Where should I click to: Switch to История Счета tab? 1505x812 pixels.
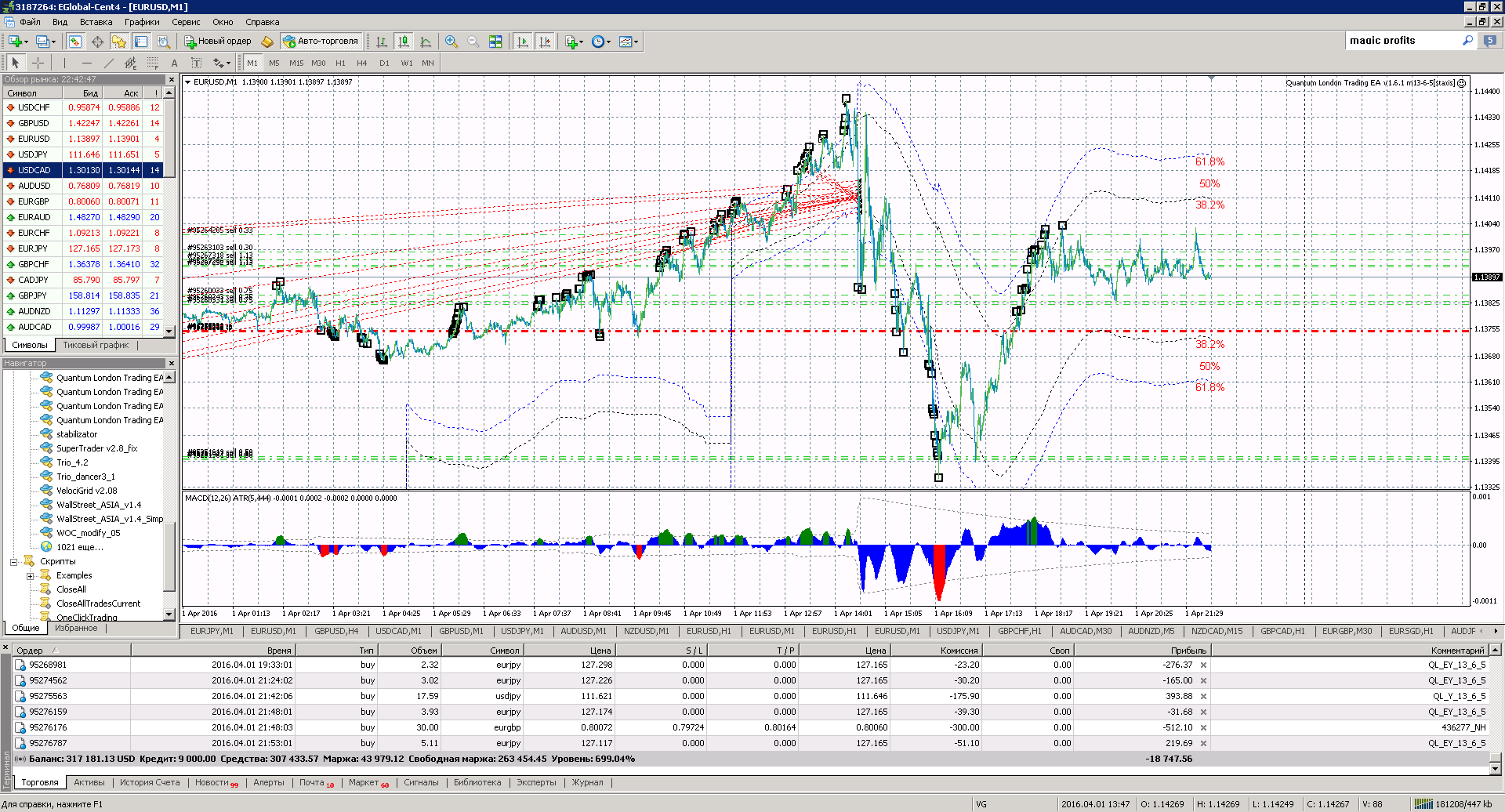click(x=150, y=782)
